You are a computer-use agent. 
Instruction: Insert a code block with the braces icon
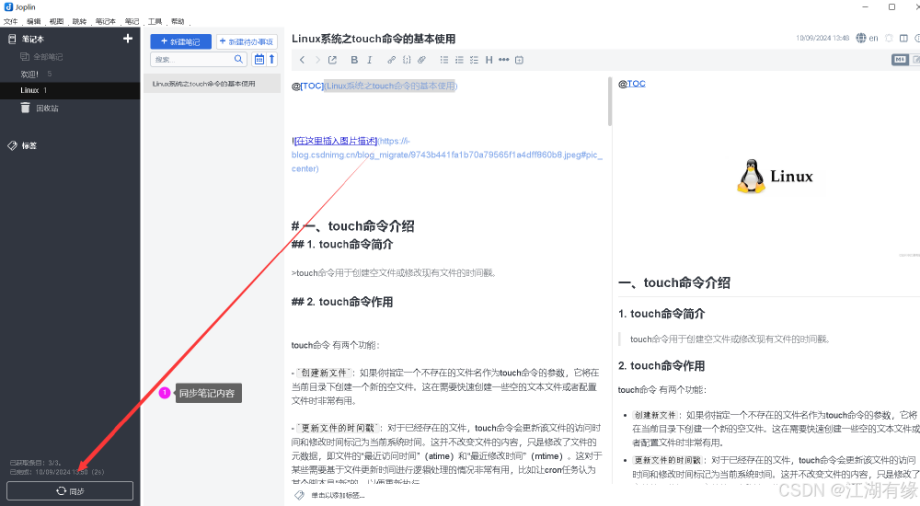coord(407,60)
